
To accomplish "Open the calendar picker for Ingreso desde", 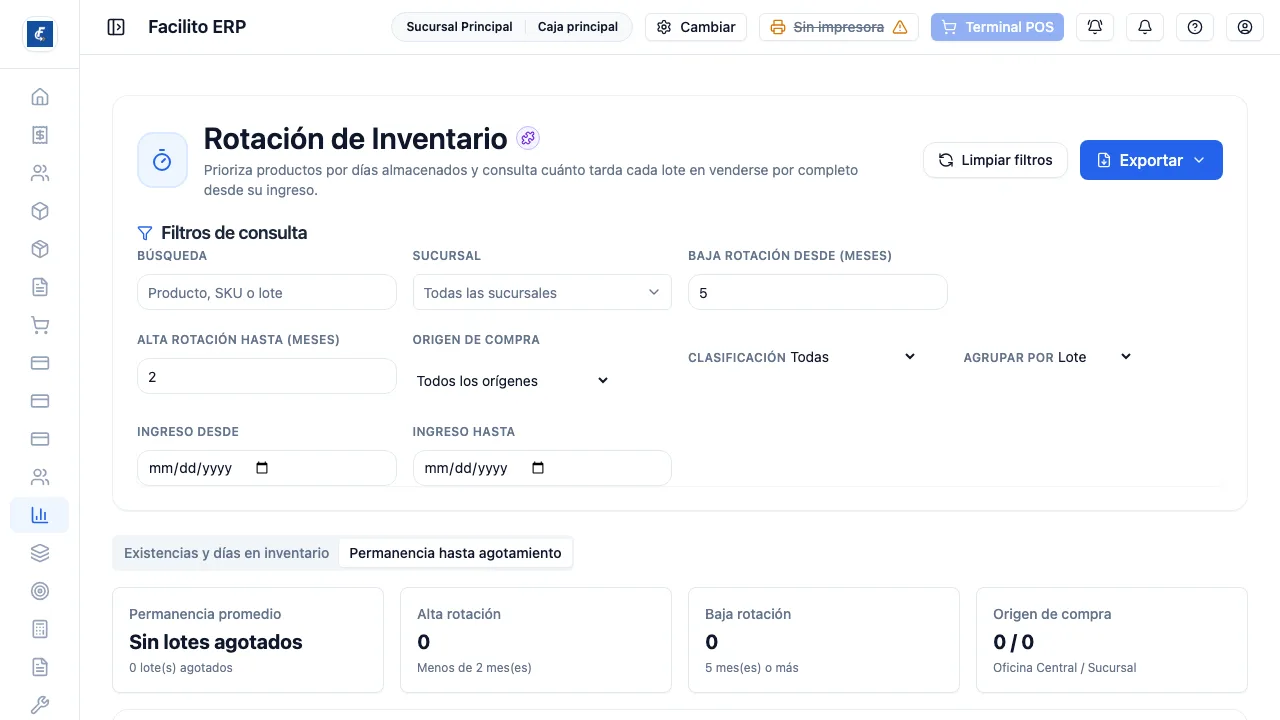I will pyautogui.click(x=262, y=468).
